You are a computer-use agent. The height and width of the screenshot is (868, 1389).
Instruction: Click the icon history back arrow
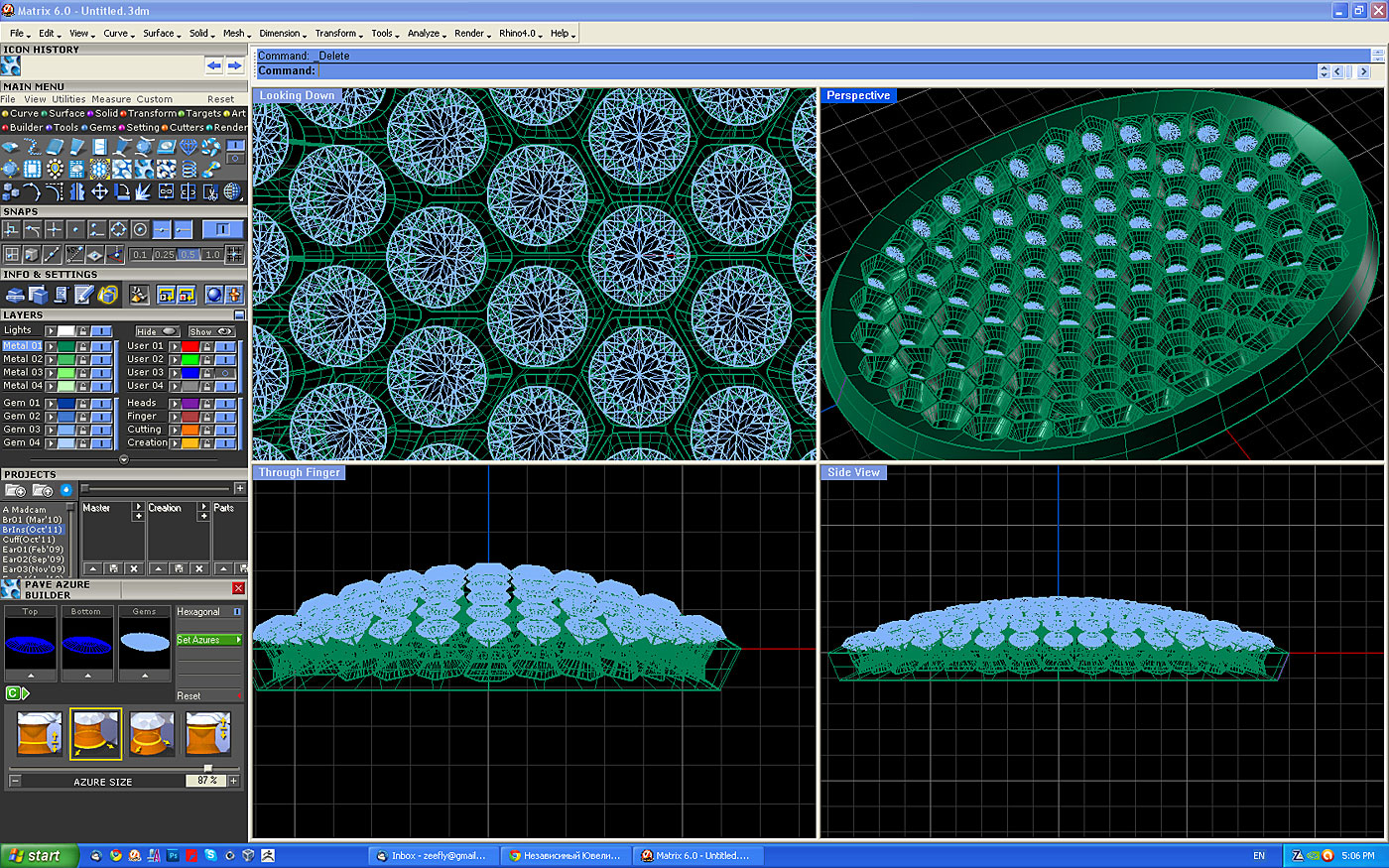point(213,65)
